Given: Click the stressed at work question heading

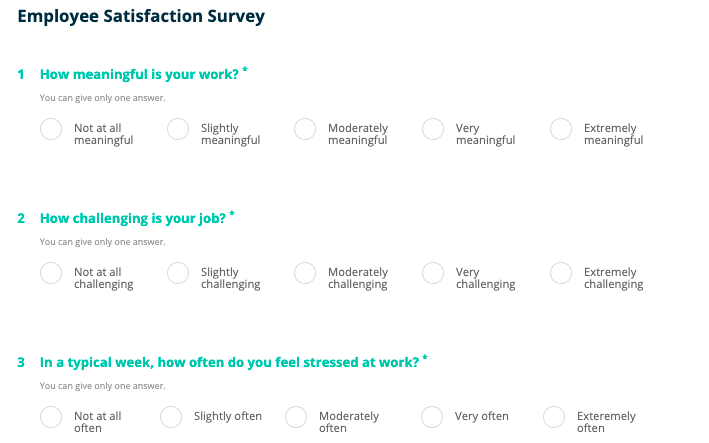Looking at the screenshot, I should [230, 363].
